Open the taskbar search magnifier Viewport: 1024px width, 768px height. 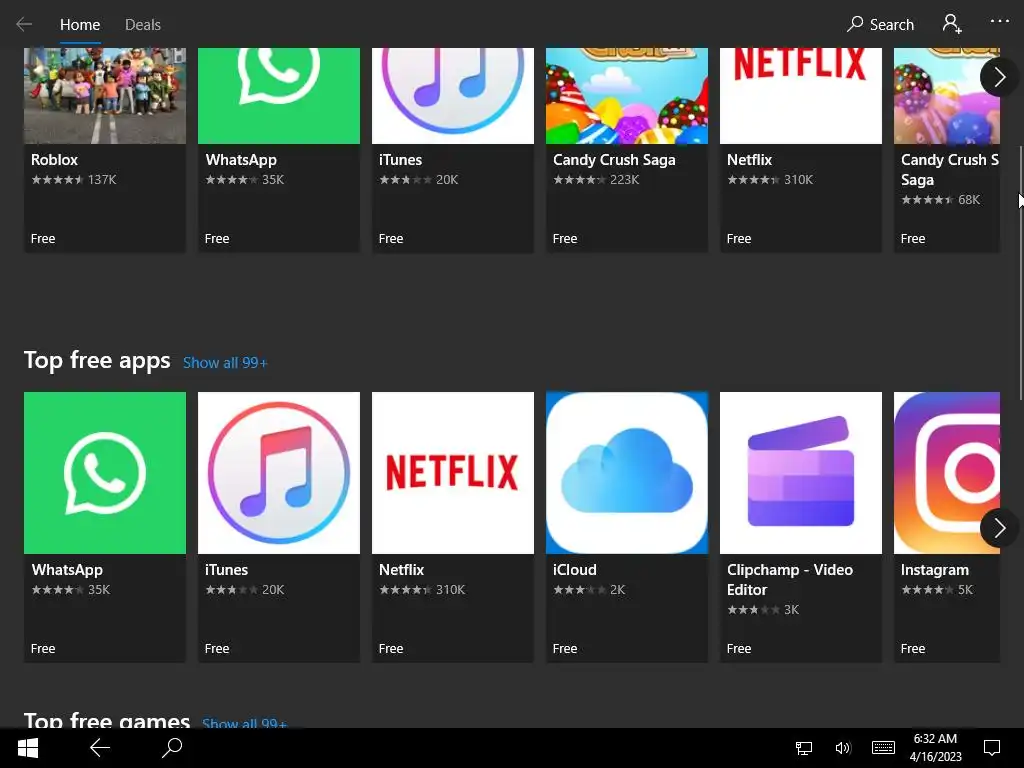coord(171,748)
